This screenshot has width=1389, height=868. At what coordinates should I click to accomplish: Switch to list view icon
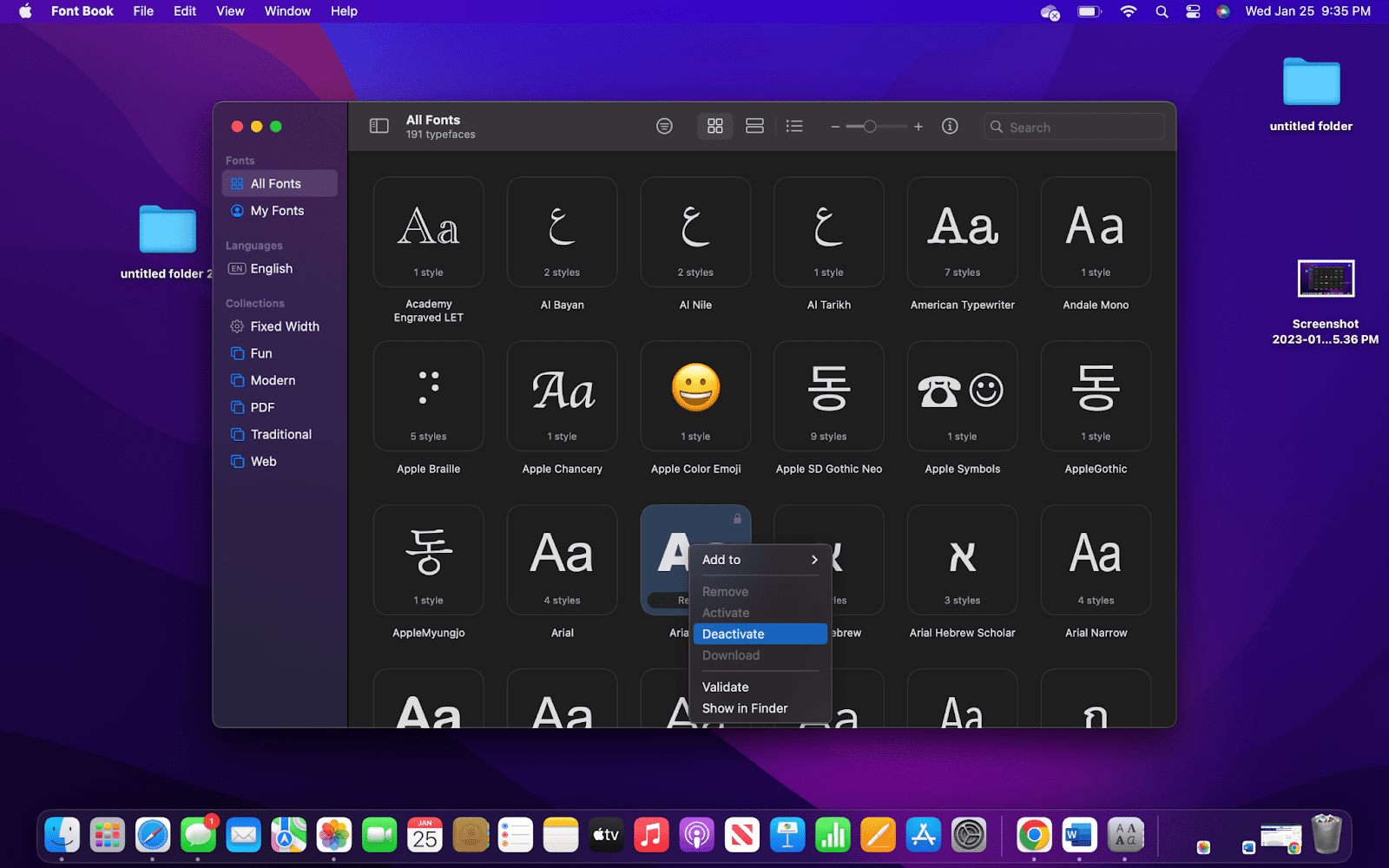coord(794,127)
